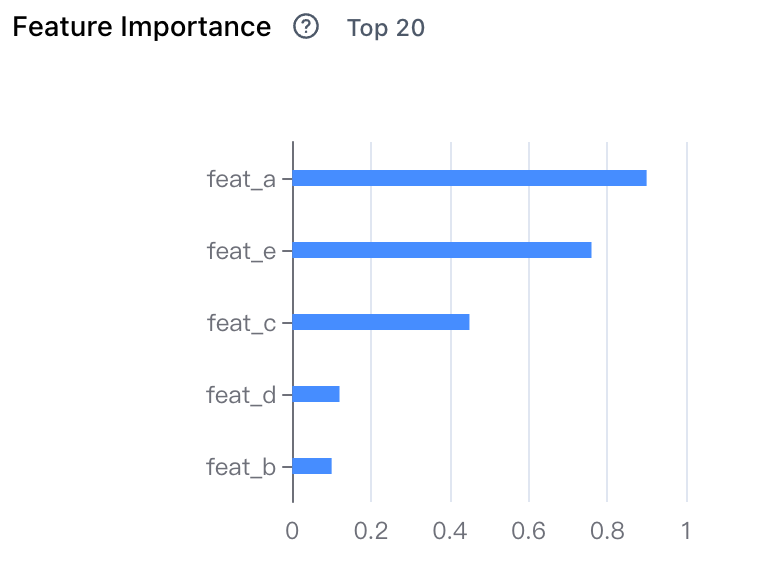Click the 0.4 x-axis tick label
Image resolution: width=760 pixels, height=576 pixels.
coord(450,531)
